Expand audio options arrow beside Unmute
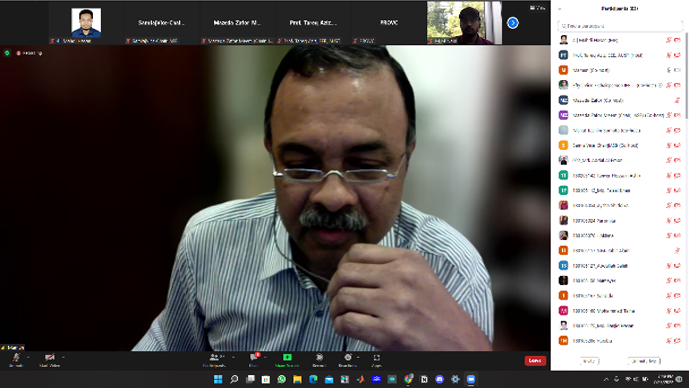Image resolution: width=689 pixels, height=388 pixels. coord(29,357)
